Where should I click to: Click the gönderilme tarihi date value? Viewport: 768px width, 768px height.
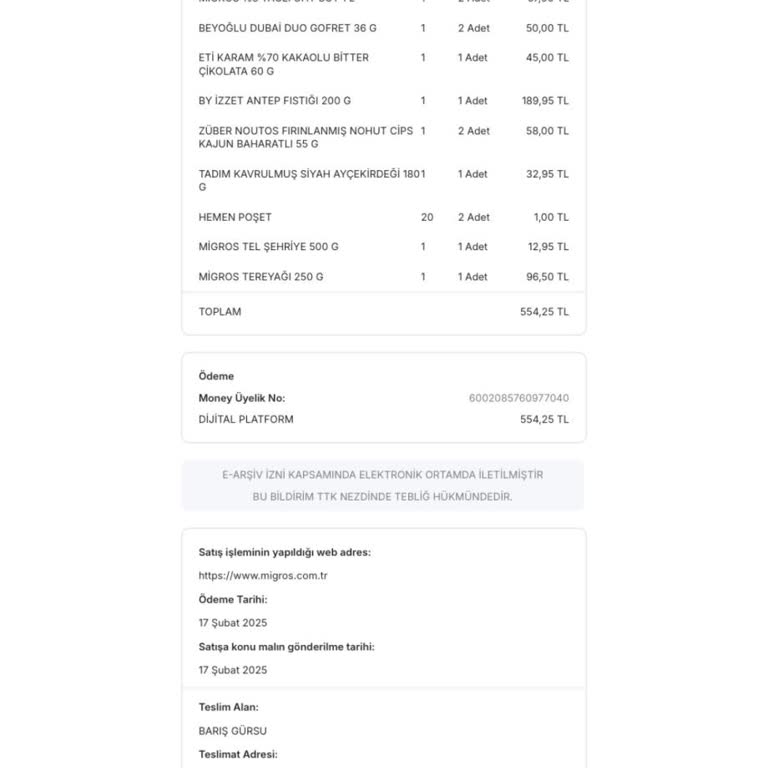233,670
